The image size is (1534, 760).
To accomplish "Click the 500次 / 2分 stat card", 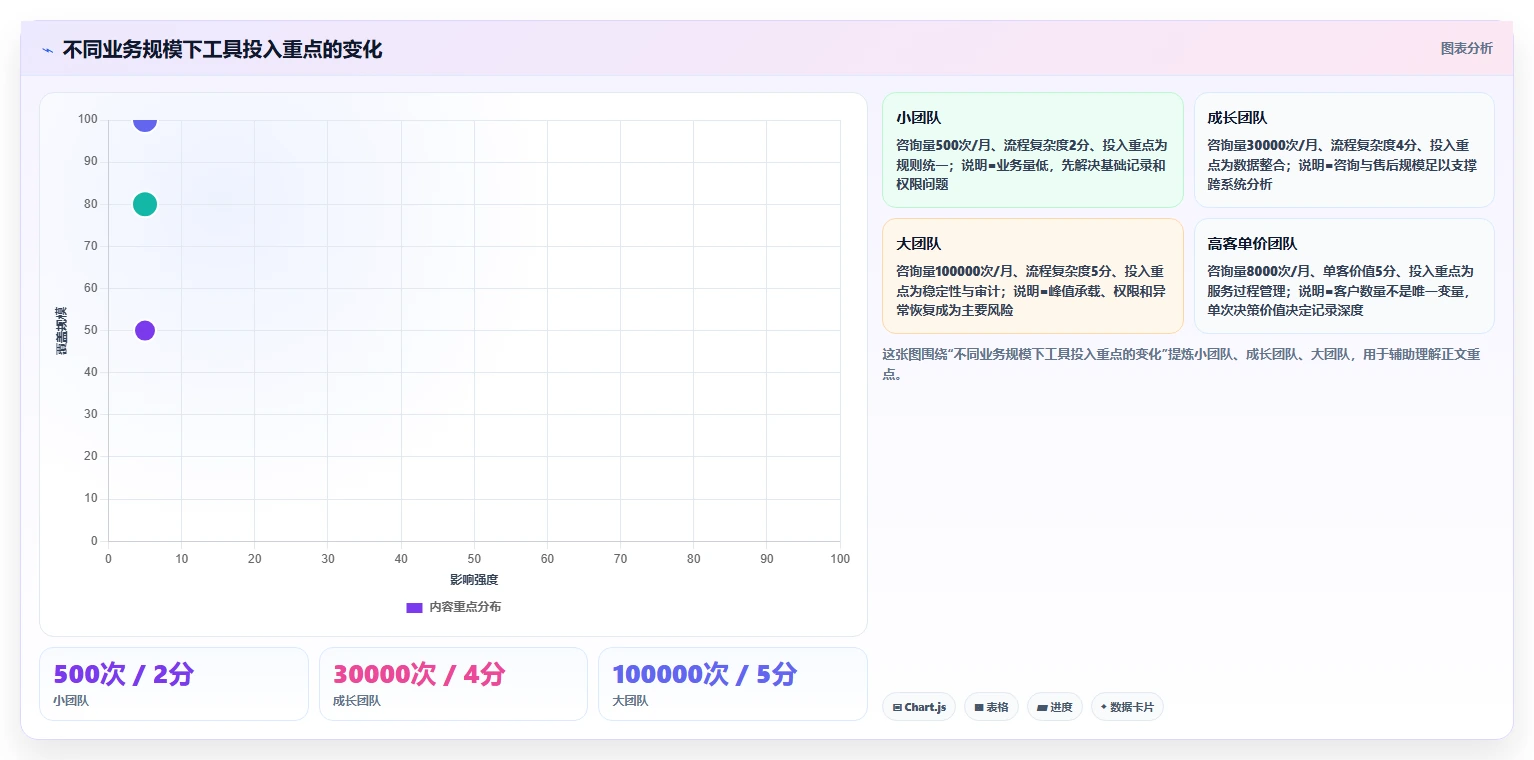I will pos(174,684).
